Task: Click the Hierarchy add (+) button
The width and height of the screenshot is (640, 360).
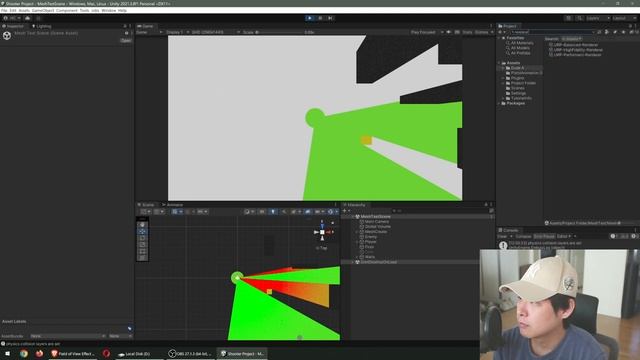Action: (346, 211)
